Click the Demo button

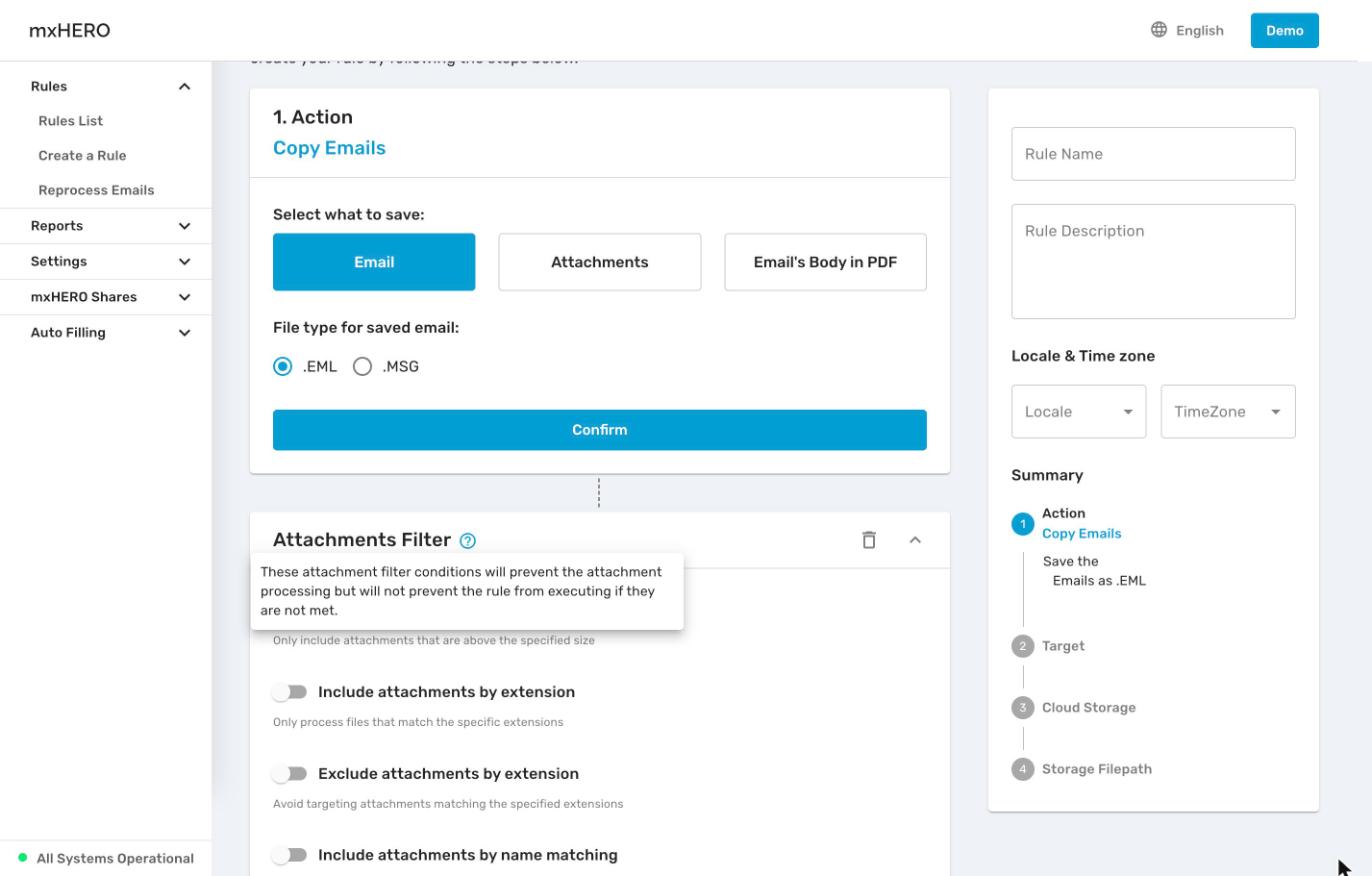click(x=1285, y=30)
